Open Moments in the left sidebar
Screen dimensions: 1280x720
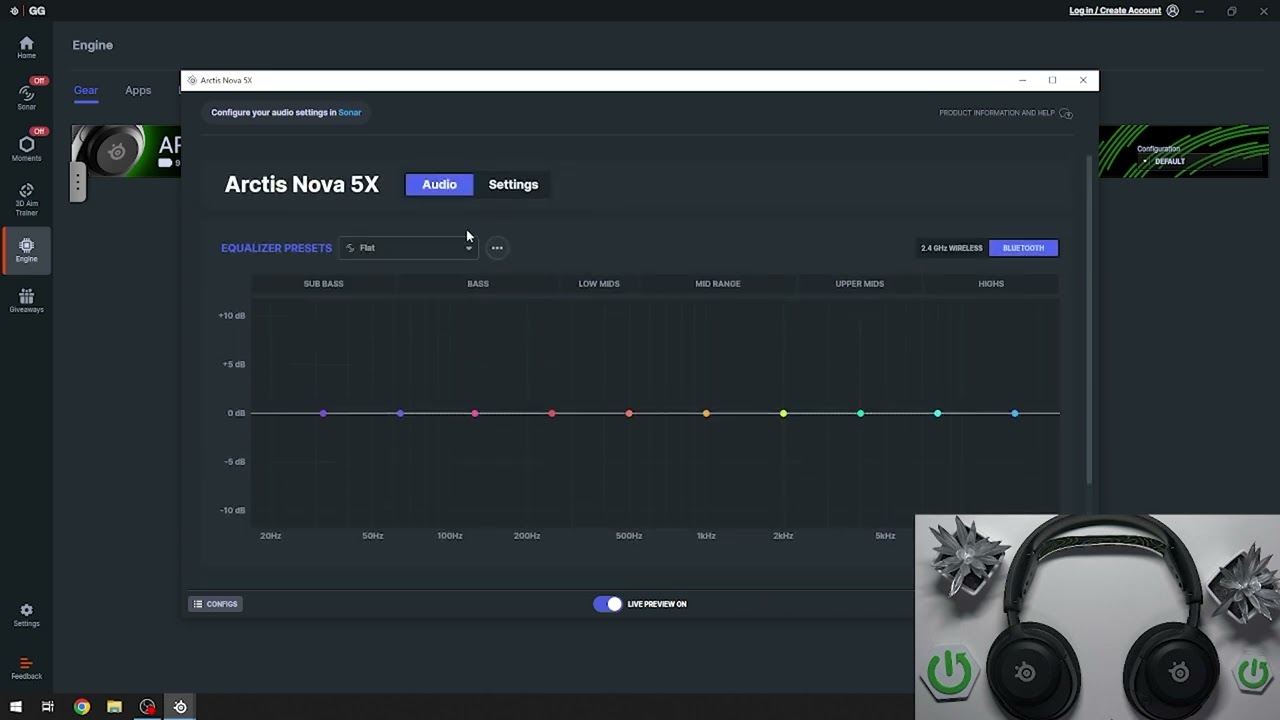(26, 148)
